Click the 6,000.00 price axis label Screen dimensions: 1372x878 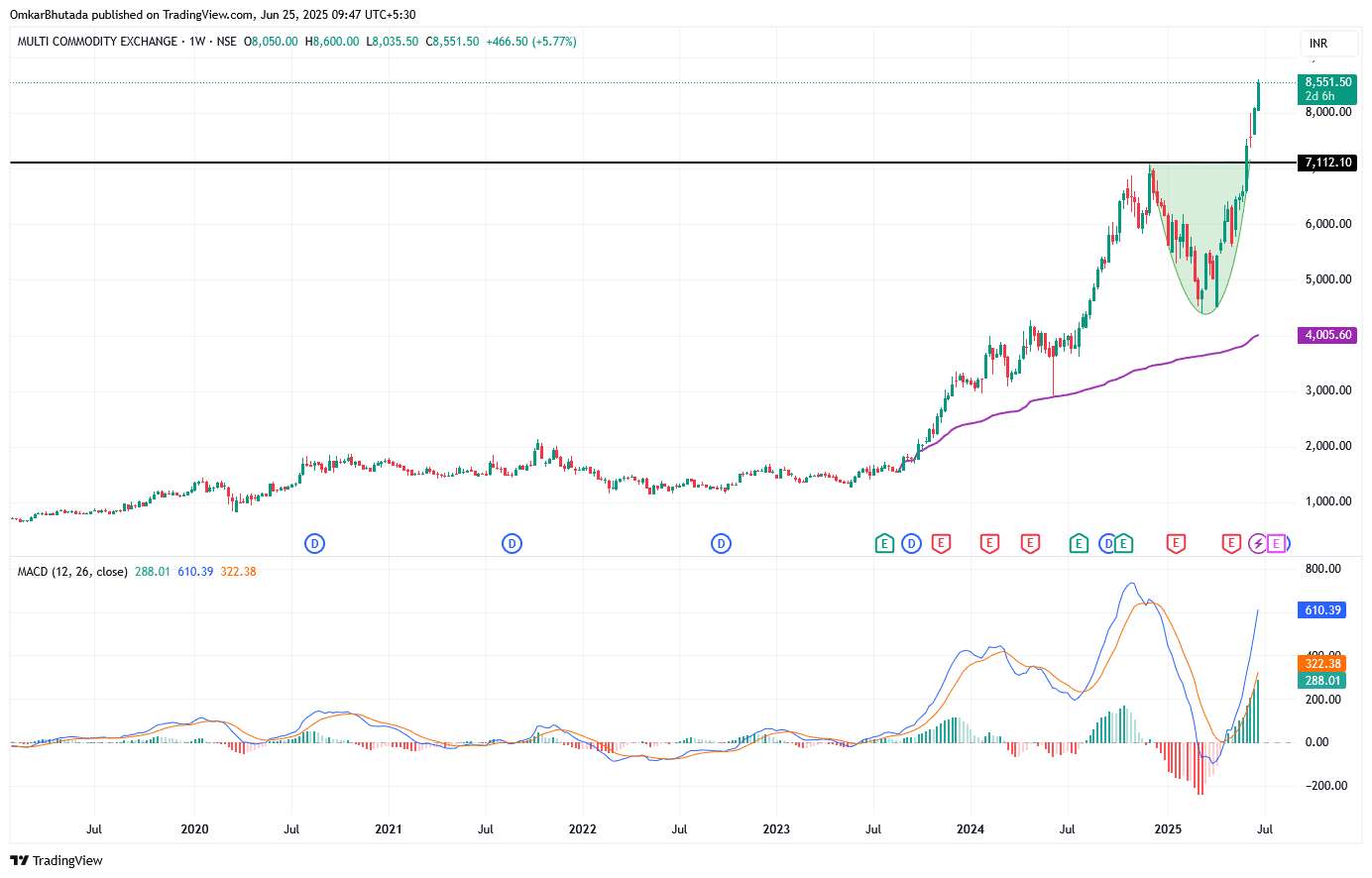click(x=1328, y=224)
